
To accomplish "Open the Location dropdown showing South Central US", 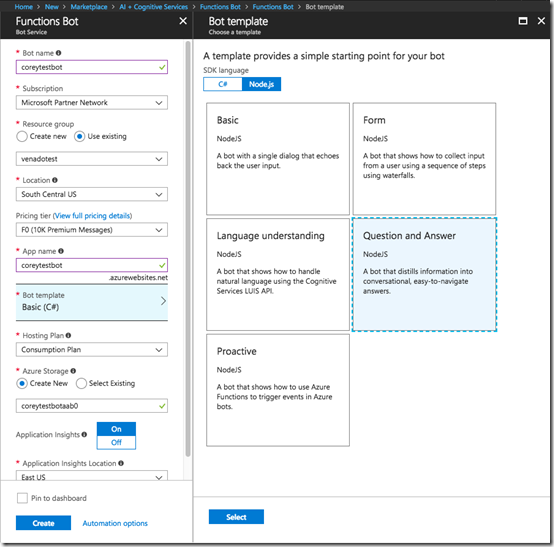I will pos(92,194).
